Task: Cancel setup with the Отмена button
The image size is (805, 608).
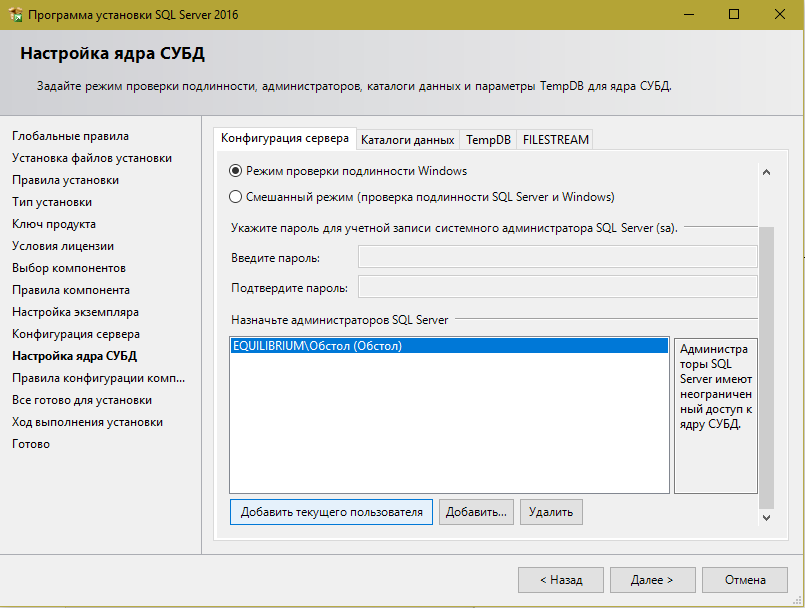Action: [745, 580]
